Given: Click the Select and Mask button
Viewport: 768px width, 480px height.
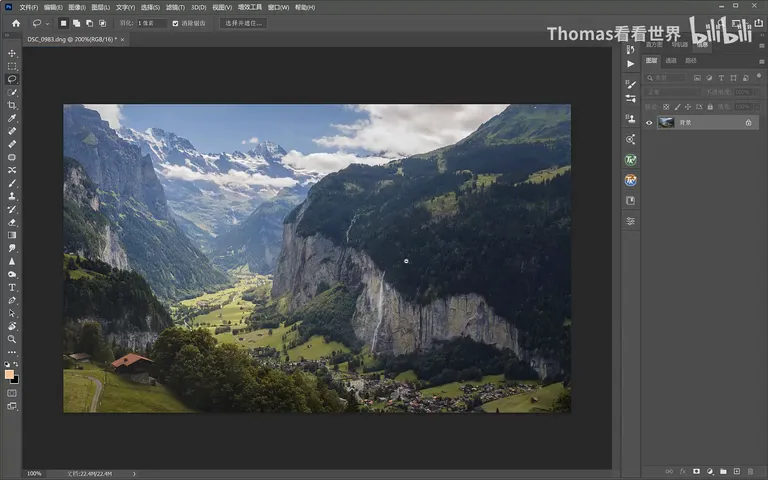Looking at the screenshot, I should pos(243,23).
